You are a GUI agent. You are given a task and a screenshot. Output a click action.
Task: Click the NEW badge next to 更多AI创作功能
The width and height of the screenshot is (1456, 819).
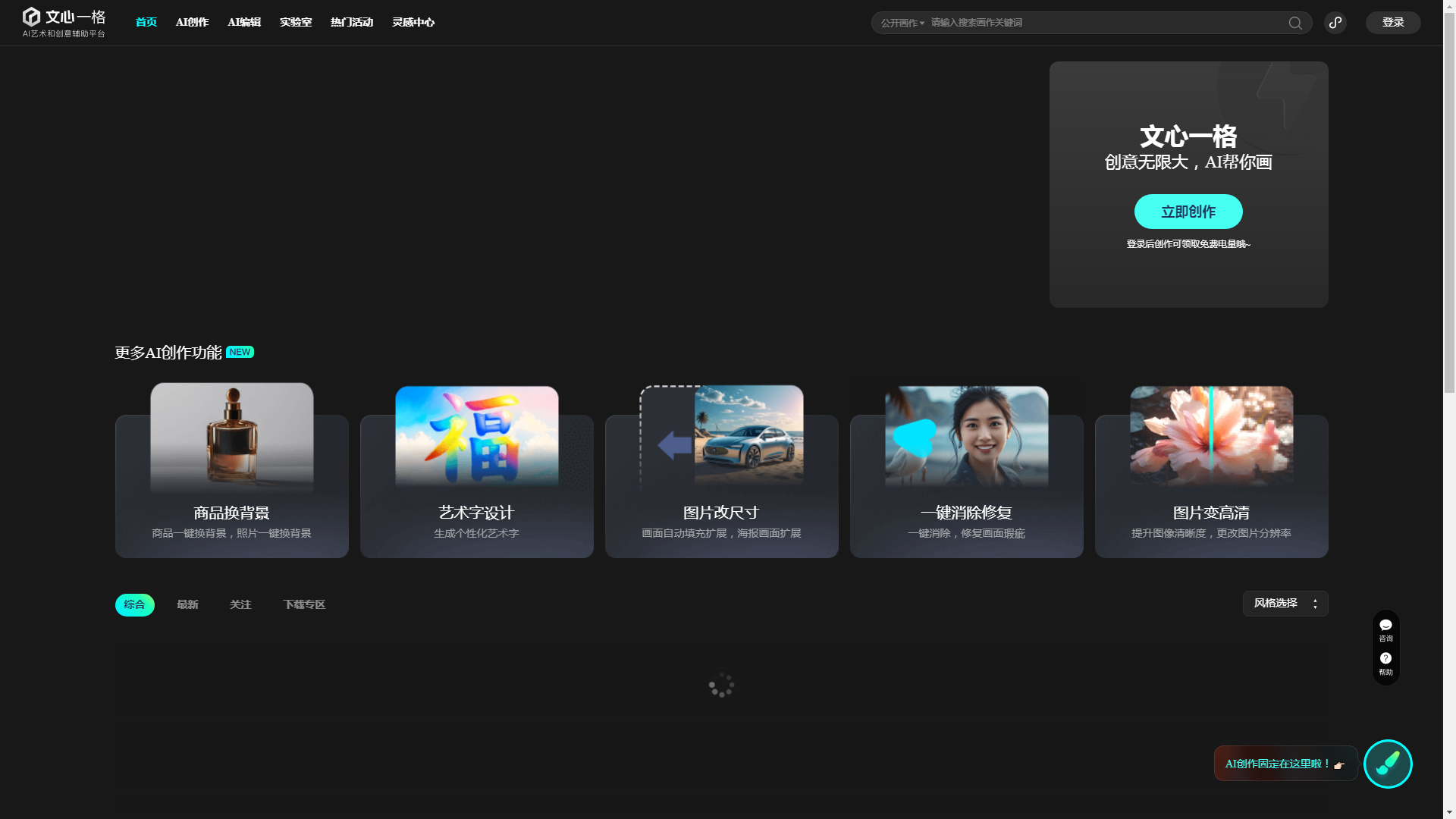(240, 352)
